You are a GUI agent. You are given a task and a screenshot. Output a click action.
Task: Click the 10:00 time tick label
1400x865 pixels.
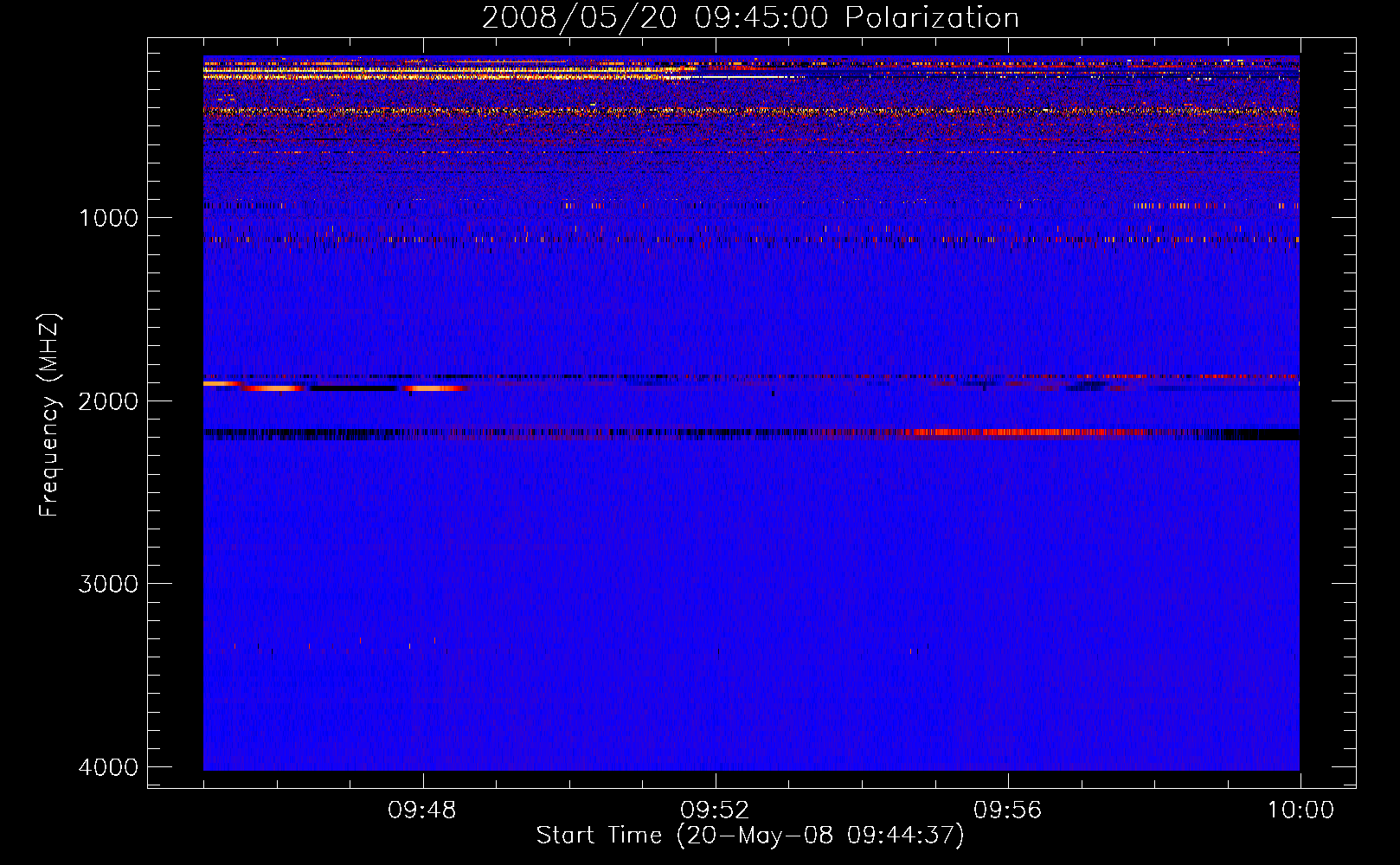[x=1300, y=811]
